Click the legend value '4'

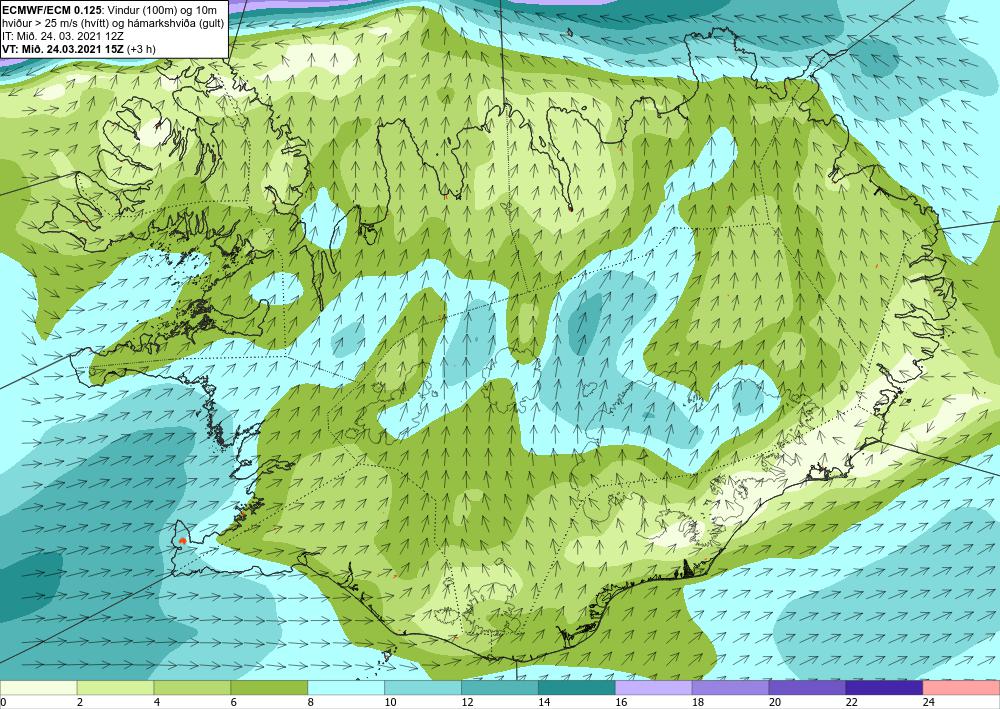pyautogui.click(x=157, y=702)
